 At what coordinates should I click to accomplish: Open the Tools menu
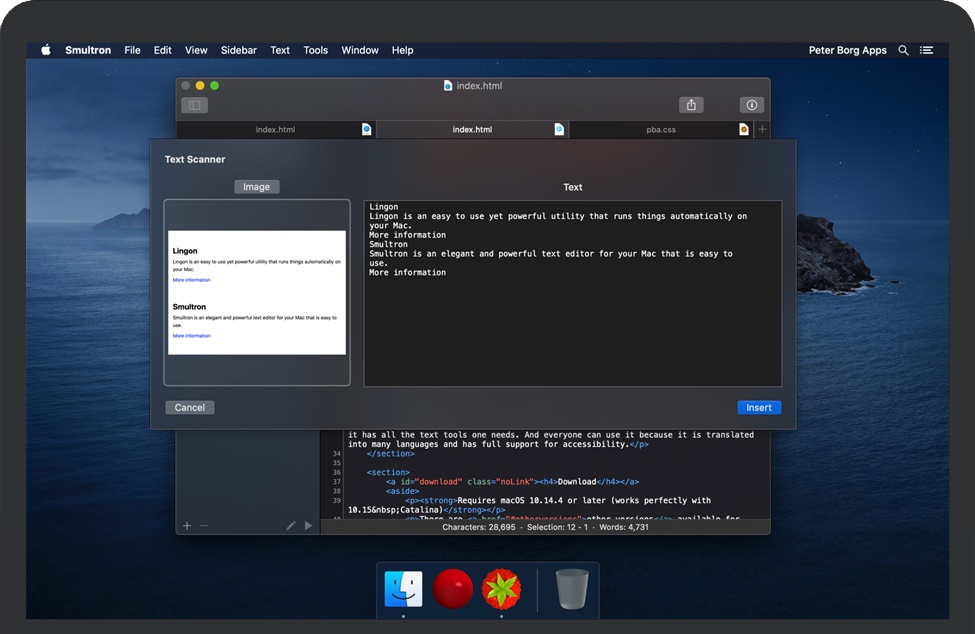(316, 50)
